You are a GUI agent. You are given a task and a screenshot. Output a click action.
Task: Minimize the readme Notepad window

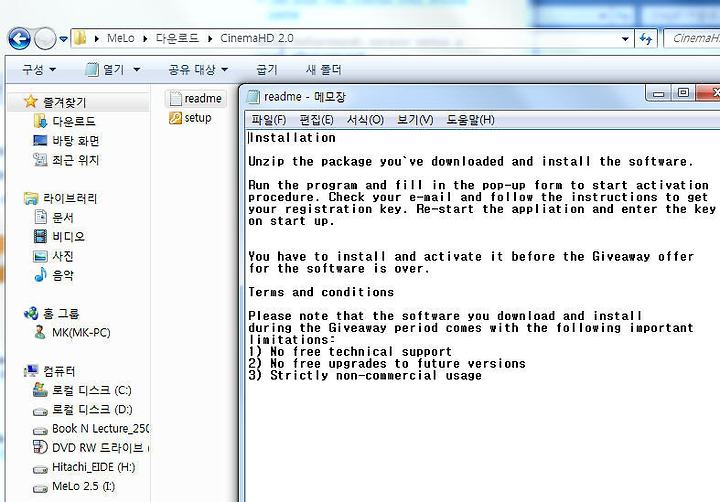658,93
